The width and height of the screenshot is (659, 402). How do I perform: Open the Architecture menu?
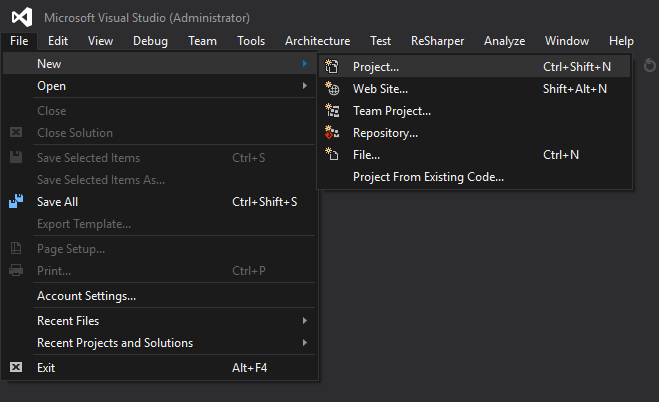(x=317, y=41)
